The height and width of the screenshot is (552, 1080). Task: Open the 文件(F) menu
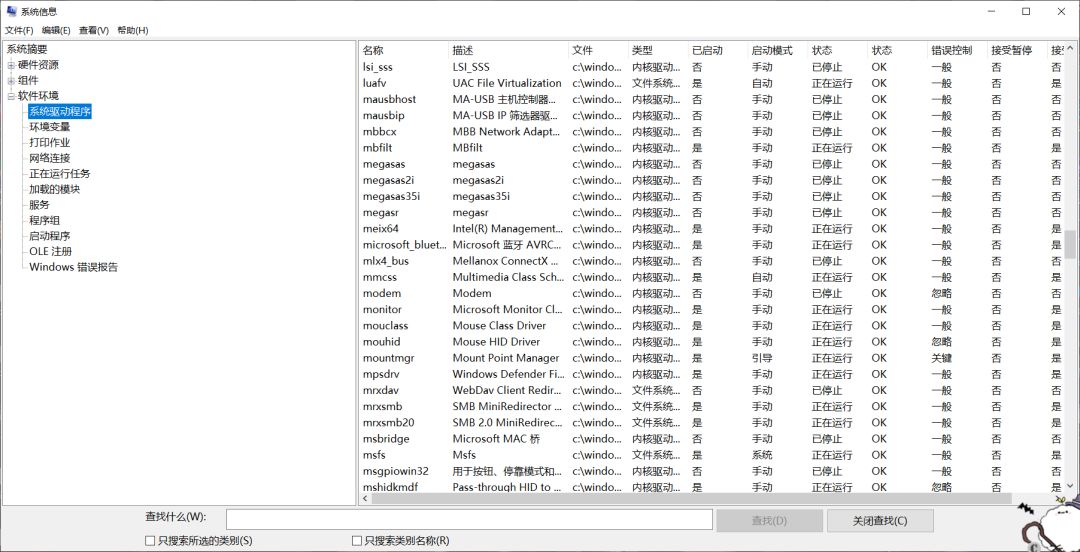(x=19, y=30)
